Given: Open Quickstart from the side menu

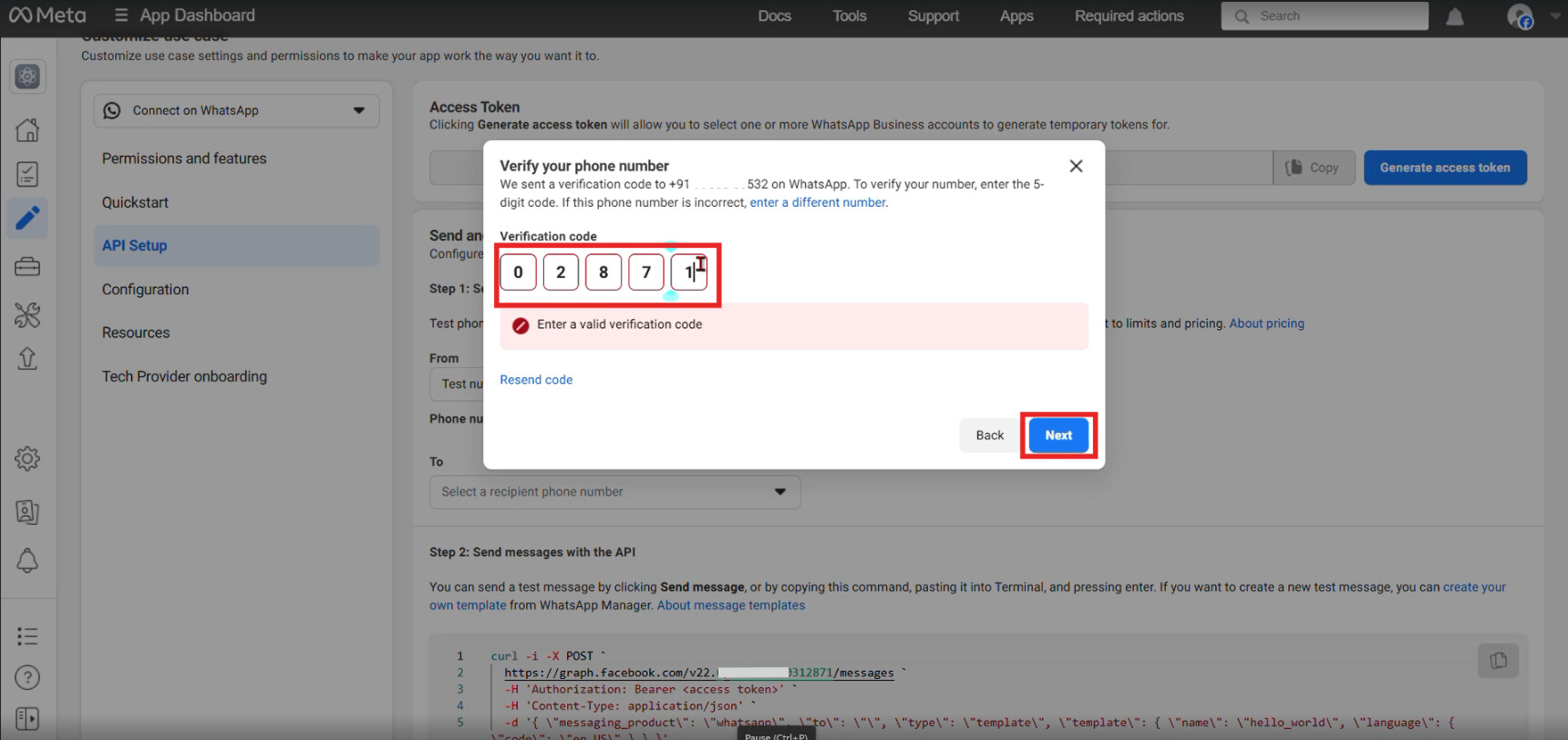Looking at the screenshot, I should (x=135, y=202).
